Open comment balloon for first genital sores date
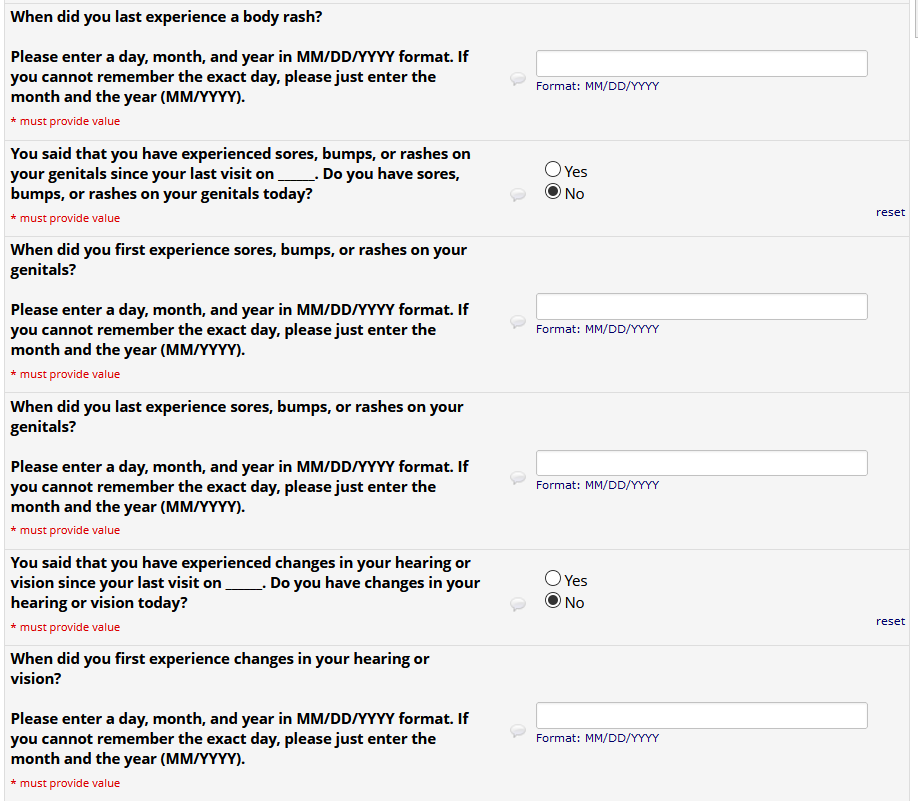918x801 pixels. (517, 322)
